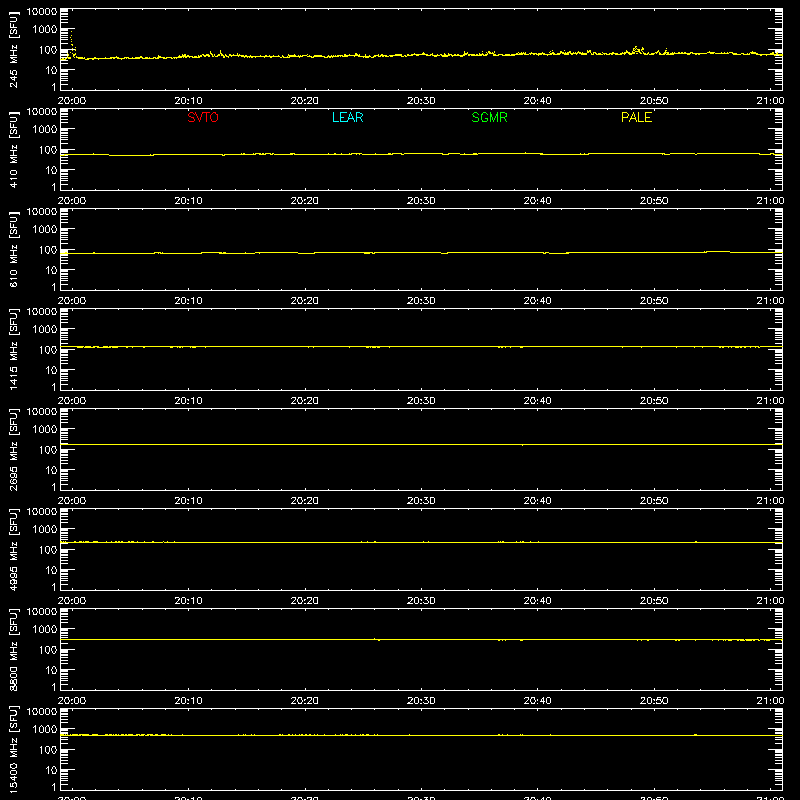
Task: Click 20:00 time label below 610 MHz plot
Action: 72,301
